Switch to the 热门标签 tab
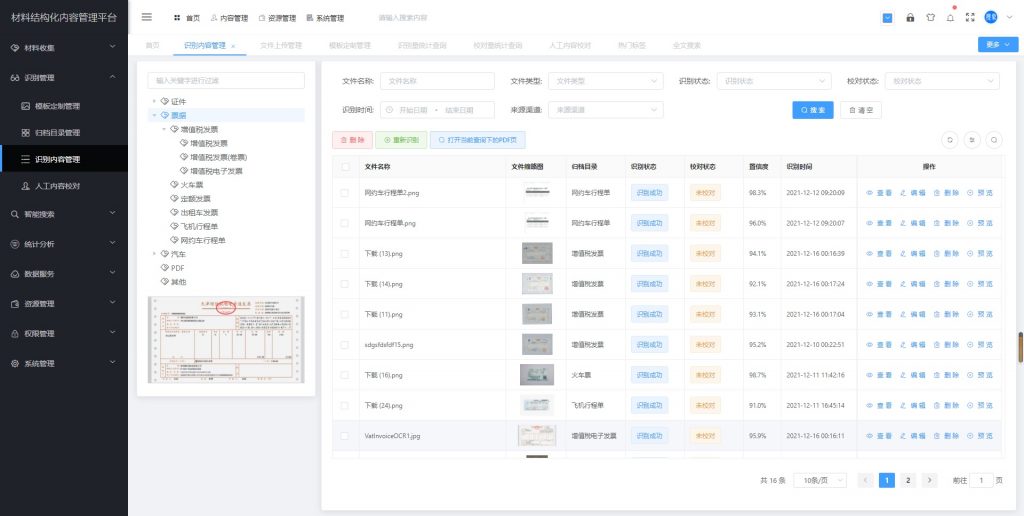 point(632,46)
